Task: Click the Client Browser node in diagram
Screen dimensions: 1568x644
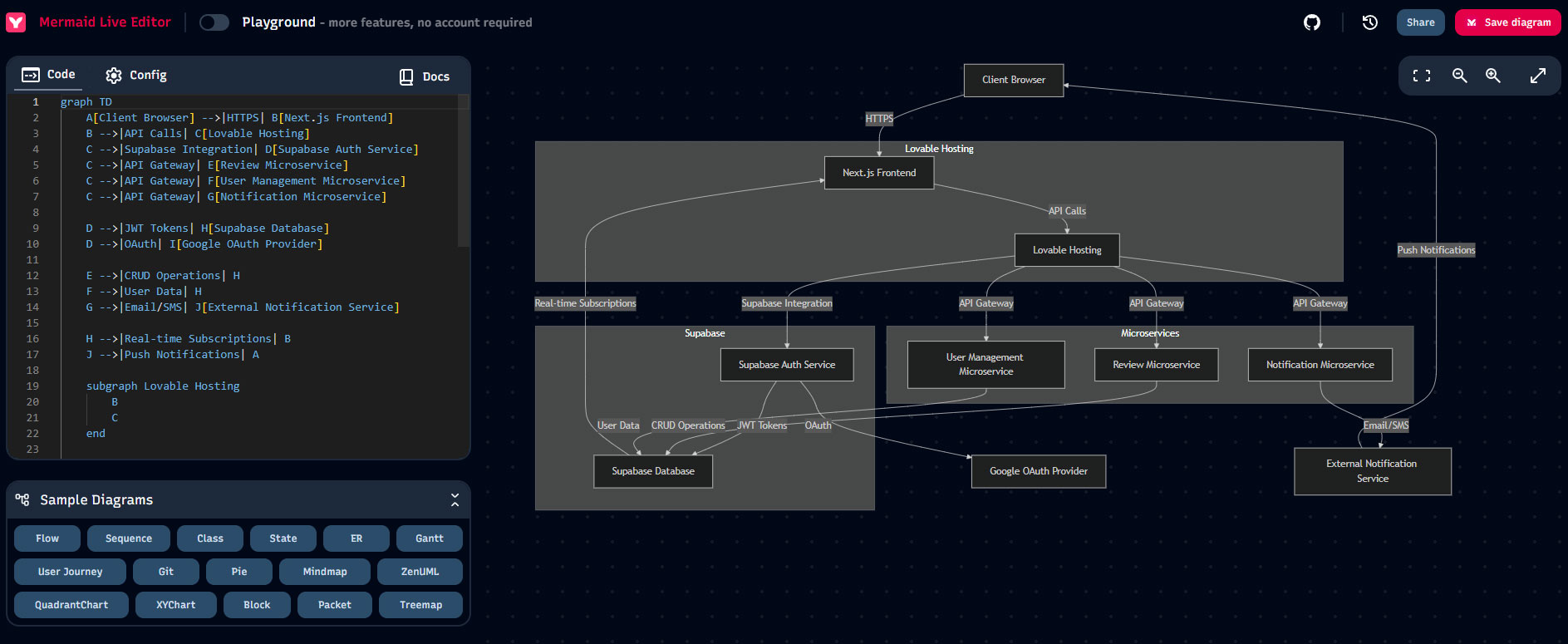Action: point(1014,80)
